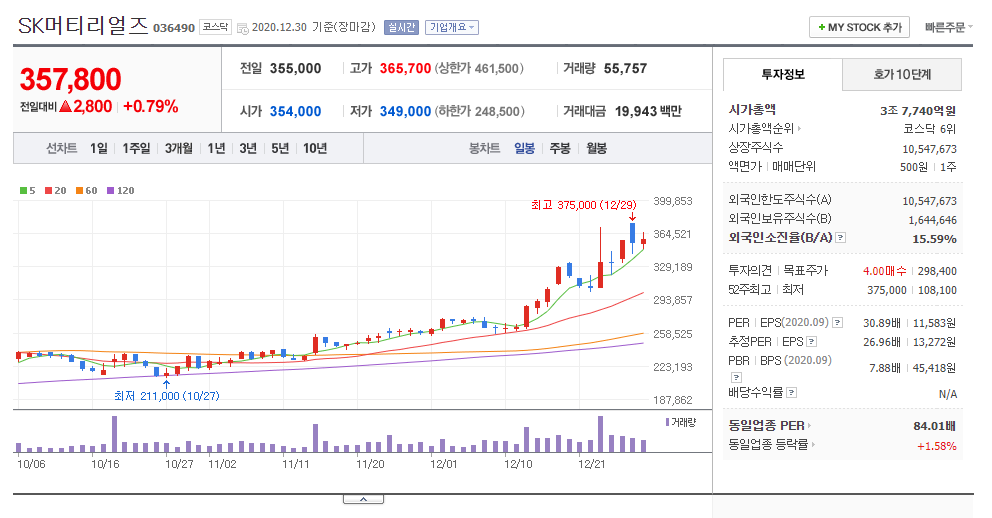Click the 외국인소진율 value 15.59%
Screen dimensions: 992x518
click(x=934, y=239)
